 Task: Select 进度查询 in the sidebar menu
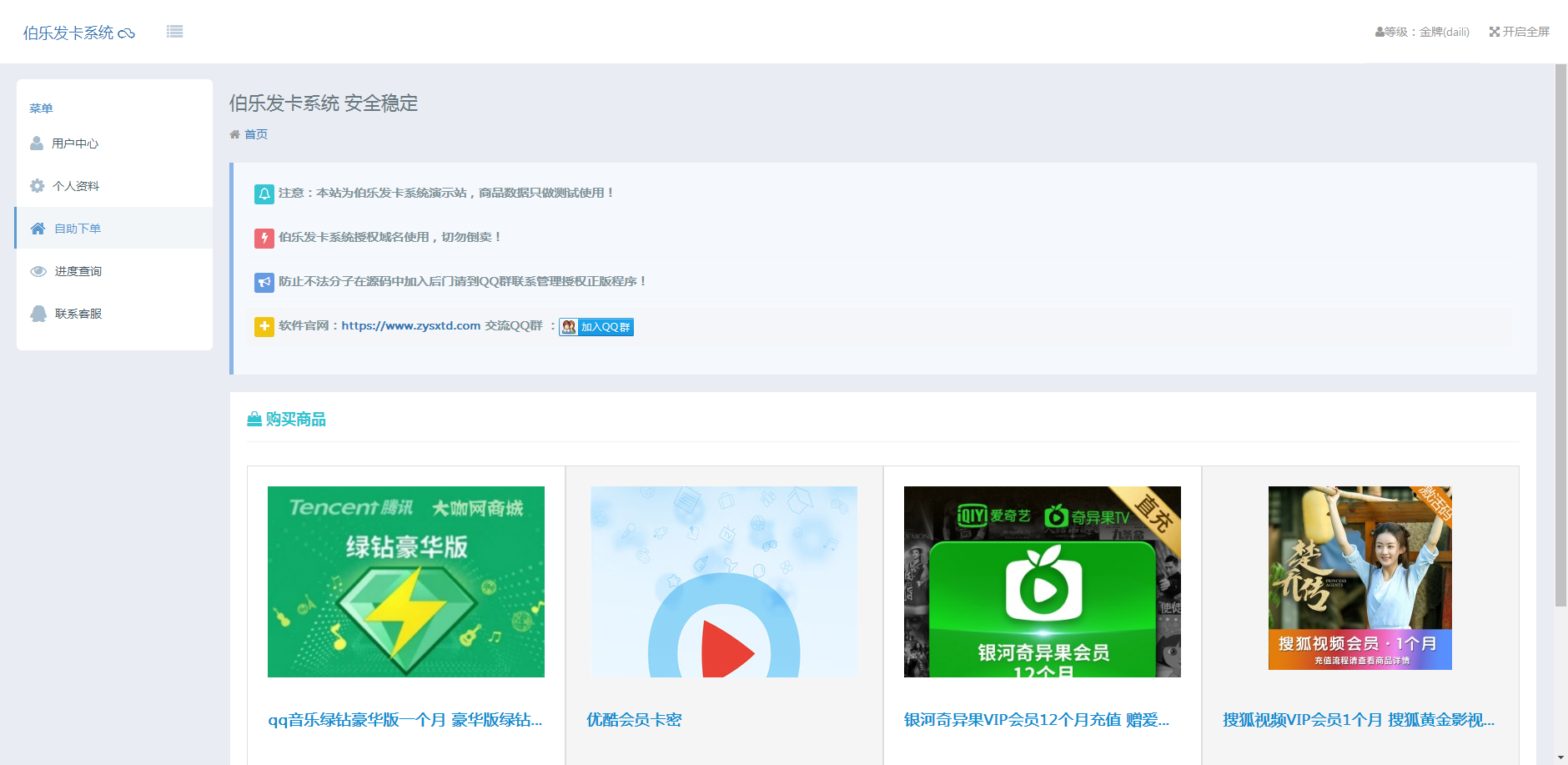(x=78, y=270)
